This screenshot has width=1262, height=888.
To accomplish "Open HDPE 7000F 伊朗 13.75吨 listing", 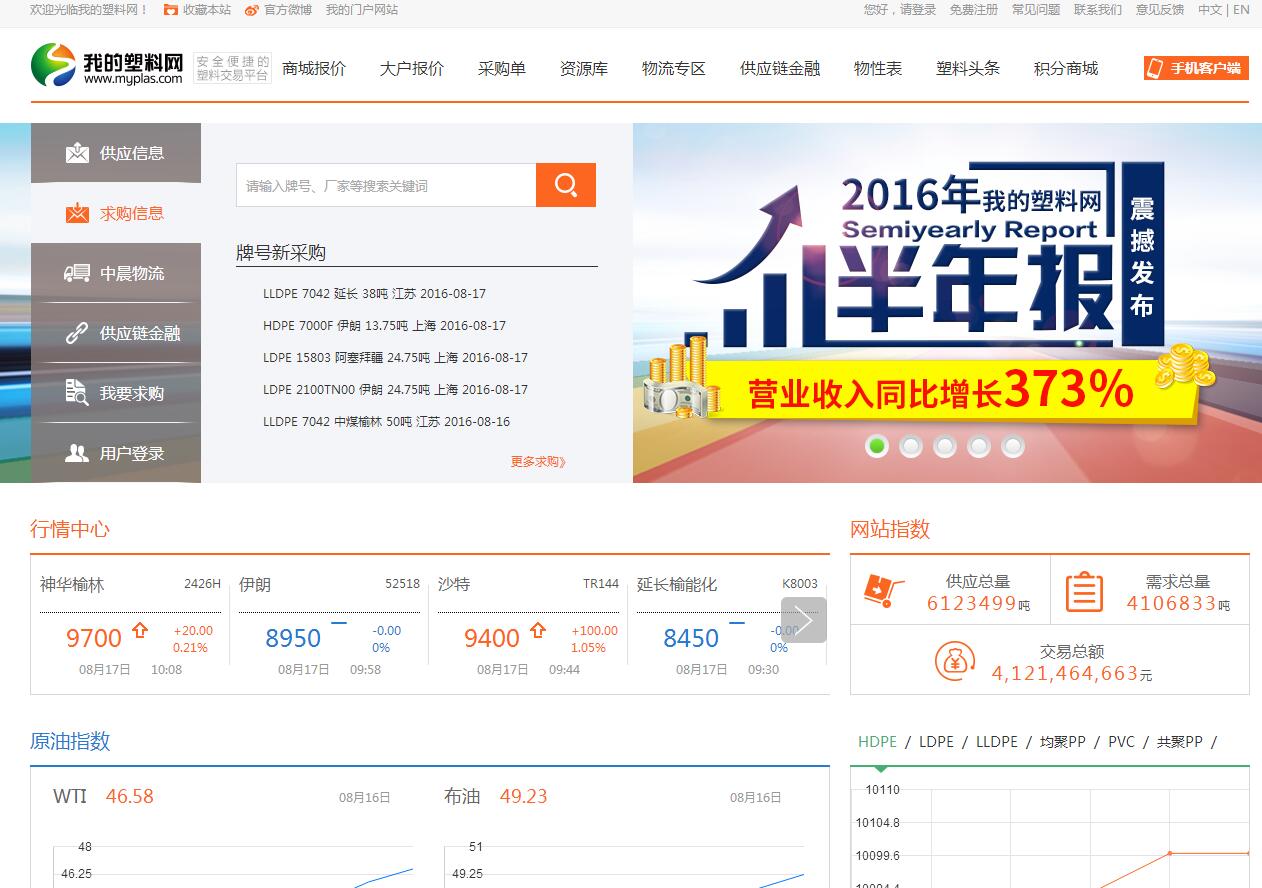I will tap(384, 326).
